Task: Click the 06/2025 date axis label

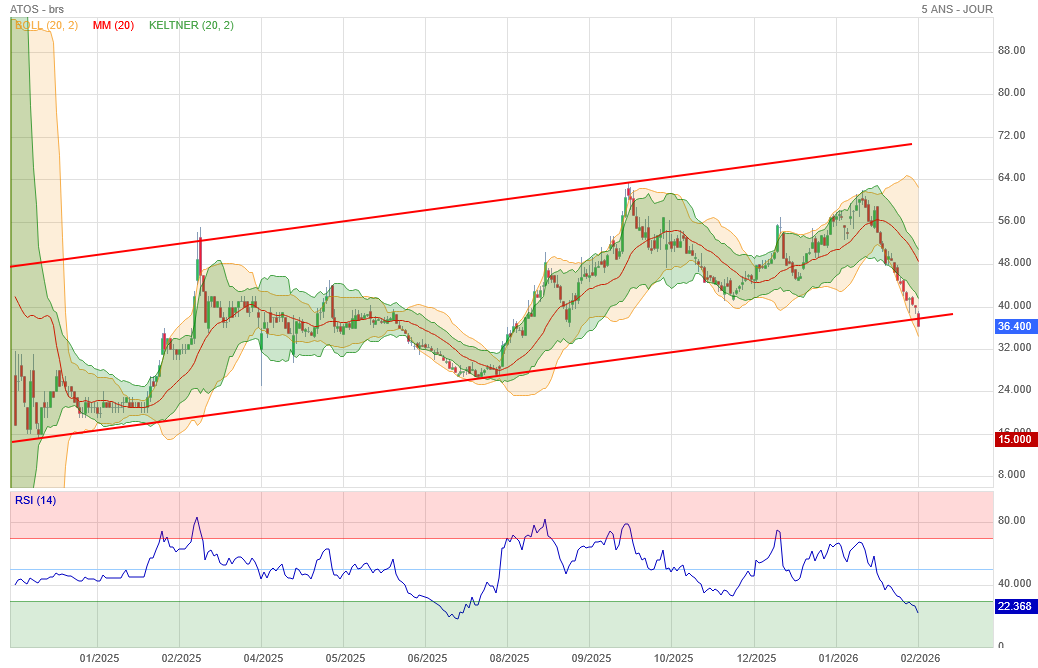Action: [x=428, y=659]
